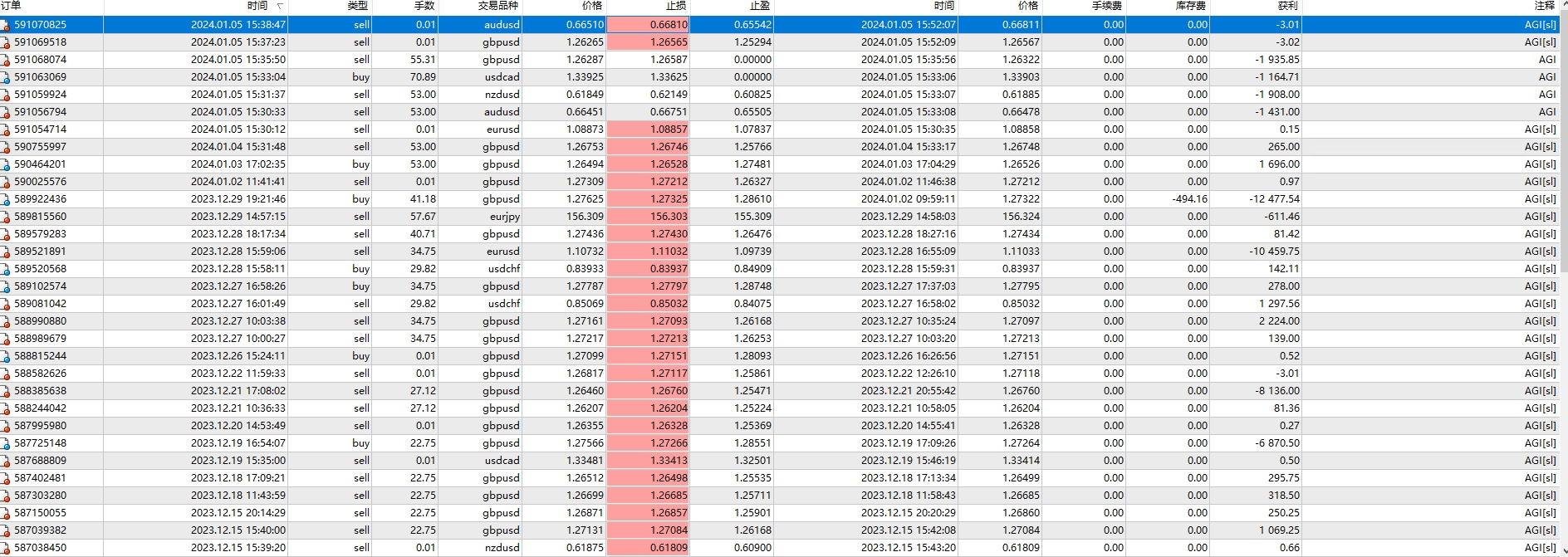
Task: Click the row icon beside order 590464201
Action: click(6, 164)
